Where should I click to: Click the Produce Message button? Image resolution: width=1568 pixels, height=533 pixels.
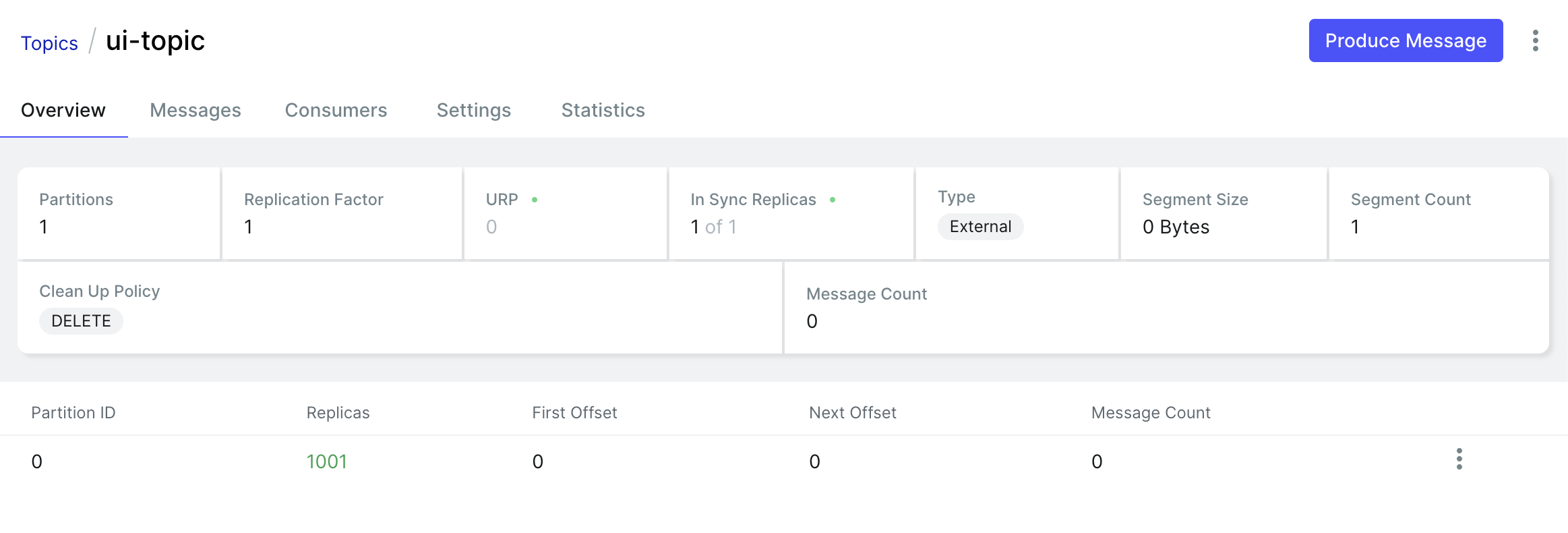pyautogui.click(x=1406, y=40)
